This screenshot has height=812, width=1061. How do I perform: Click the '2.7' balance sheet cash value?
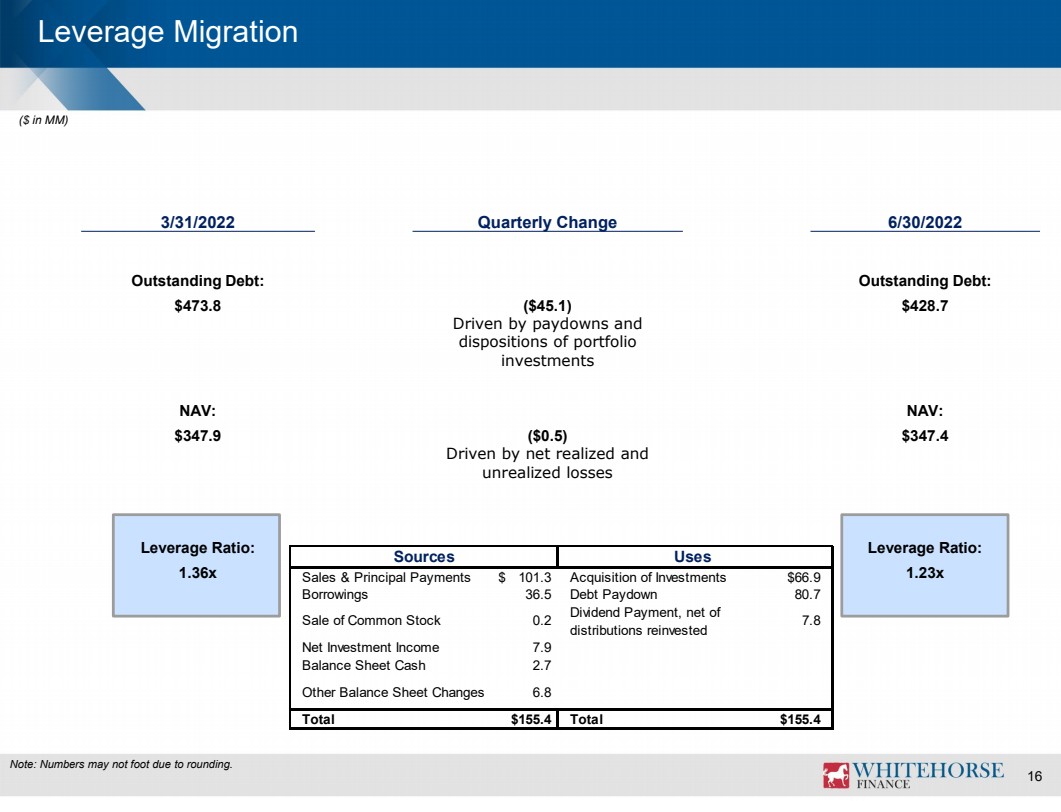point(542,665)
